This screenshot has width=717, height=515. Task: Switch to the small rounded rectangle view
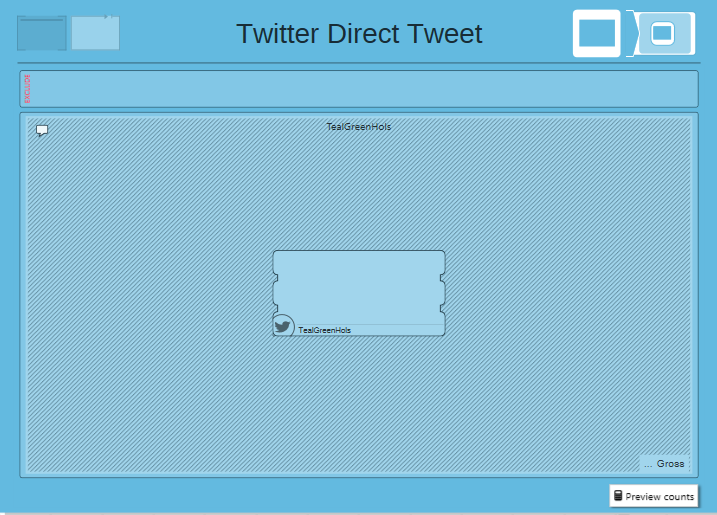click(663, 33)
